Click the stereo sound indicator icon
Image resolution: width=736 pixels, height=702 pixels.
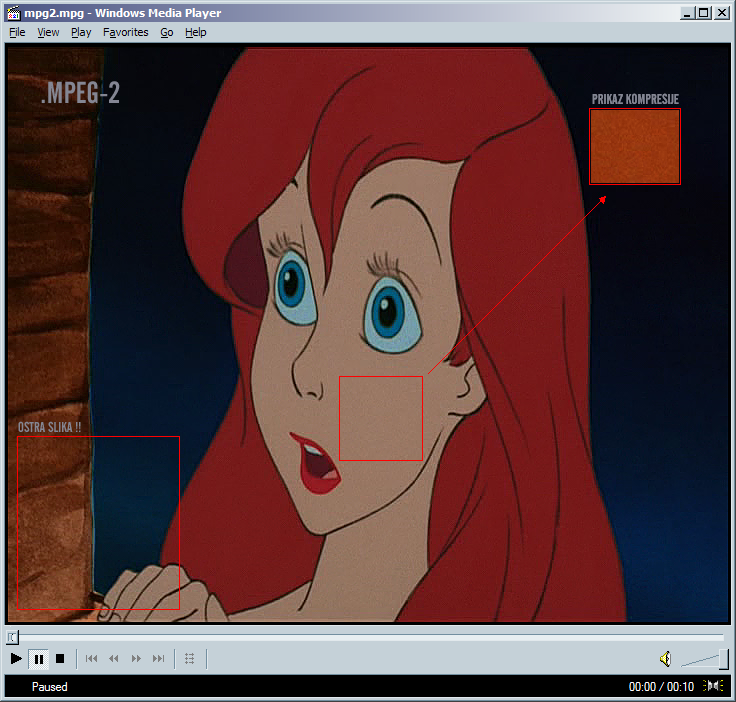[713, 686]
